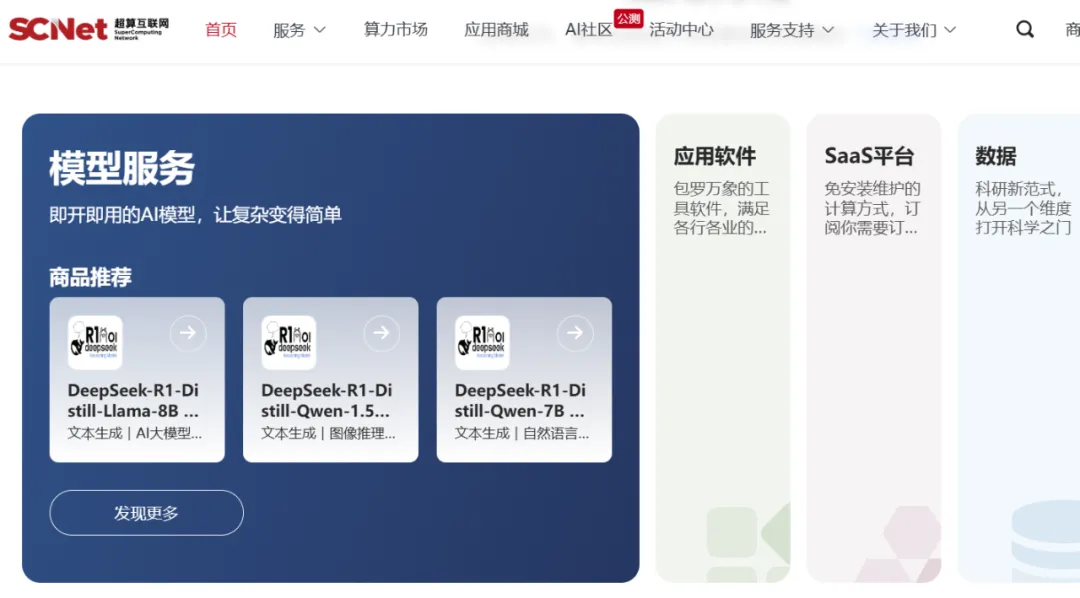Screen dimensions: 1080x598
Task: Click DeepSeek logo on the Llama-8B card
Action: pos(95,343)
